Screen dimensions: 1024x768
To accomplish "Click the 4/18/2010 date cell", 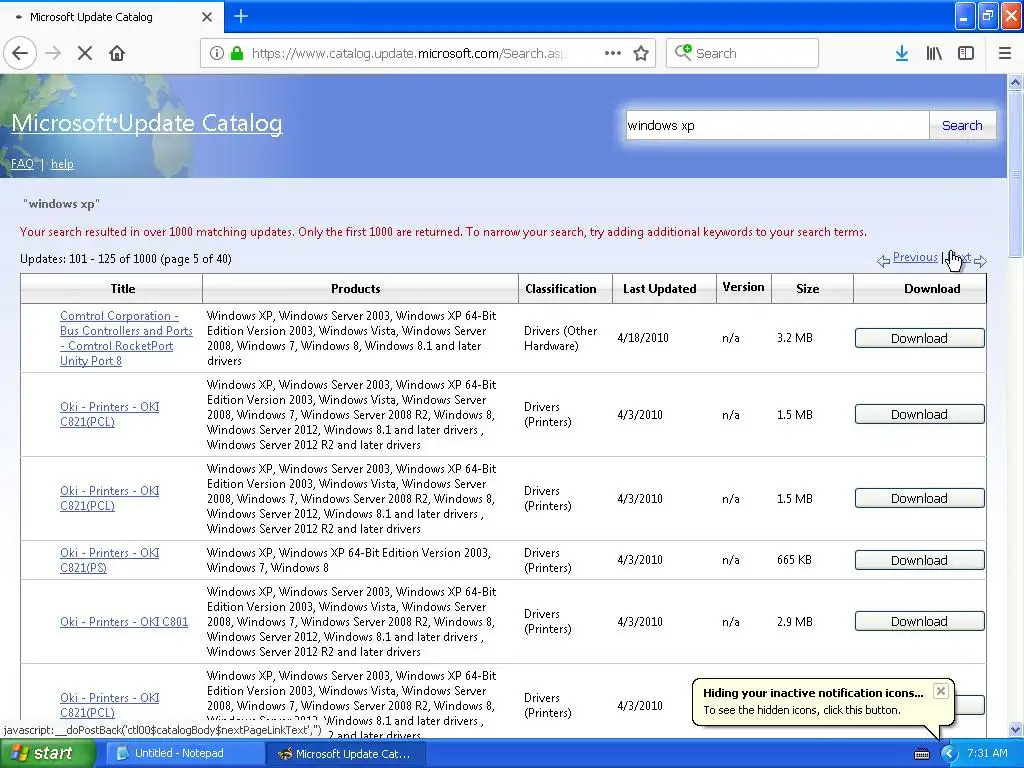I will (643, 338).
